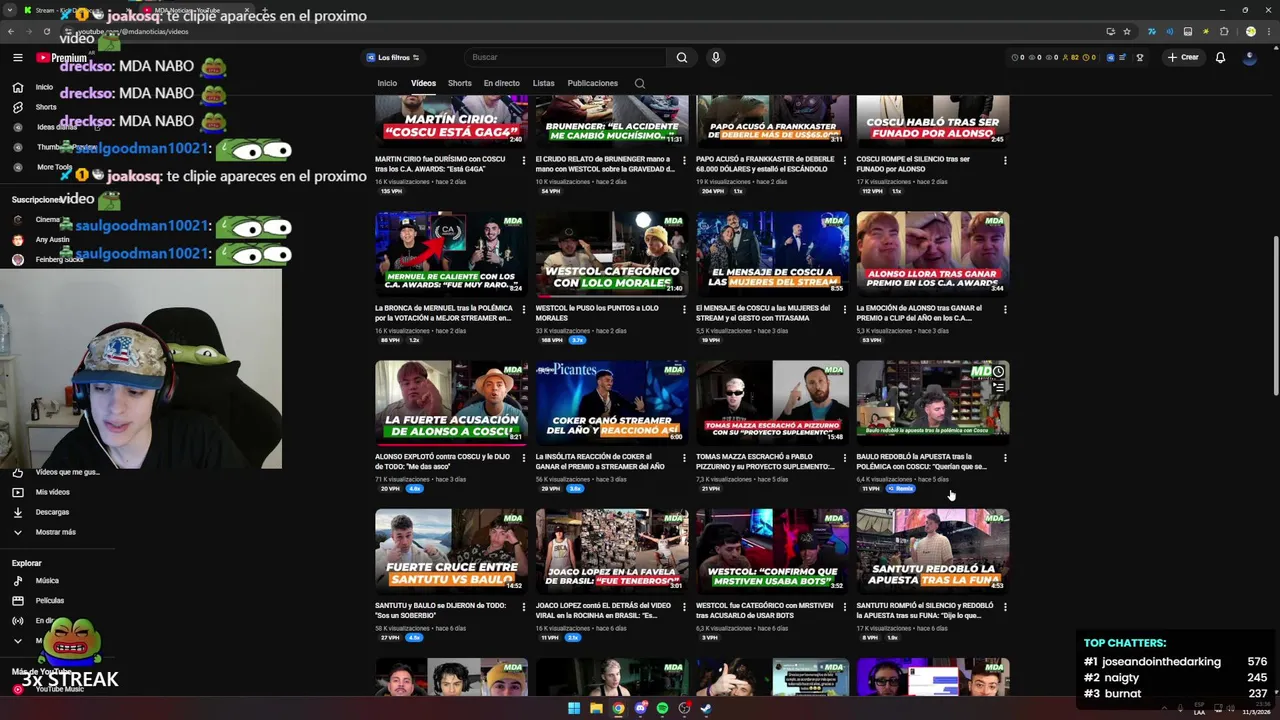Open the account avatar menu

pyautogui.click(x=1249, y=58)
